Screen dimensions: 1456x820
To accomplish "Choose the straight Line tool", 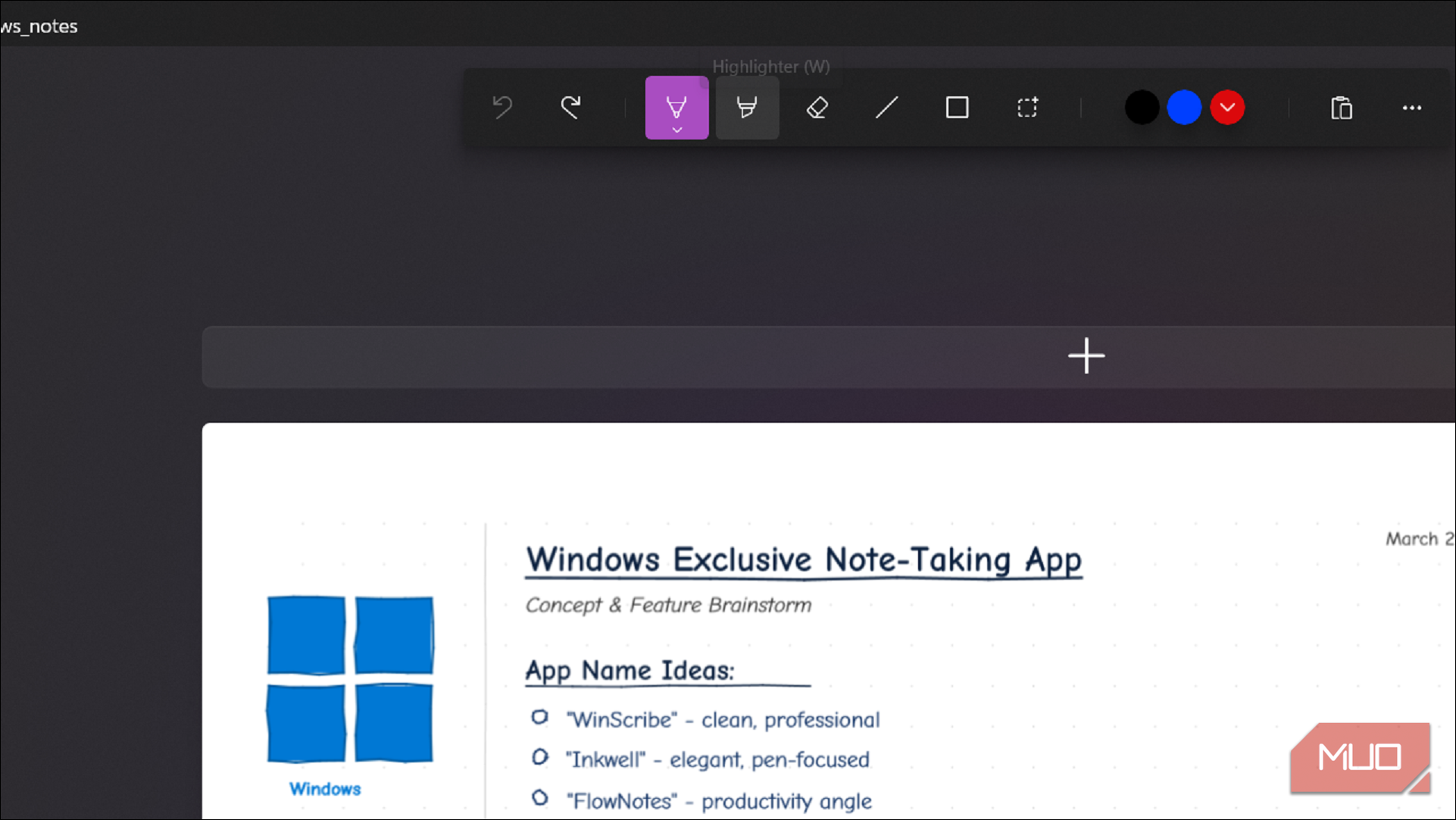I will [x=887, y=108].
